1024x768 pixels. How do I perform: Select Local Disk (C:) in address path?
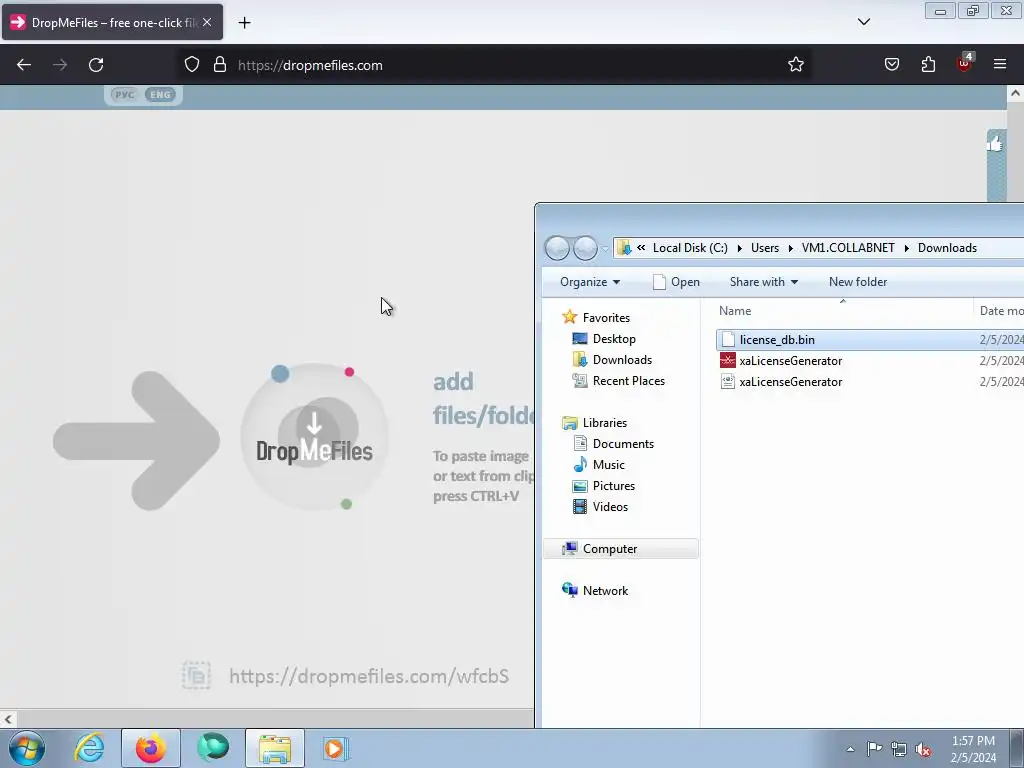tap(690, 248)
